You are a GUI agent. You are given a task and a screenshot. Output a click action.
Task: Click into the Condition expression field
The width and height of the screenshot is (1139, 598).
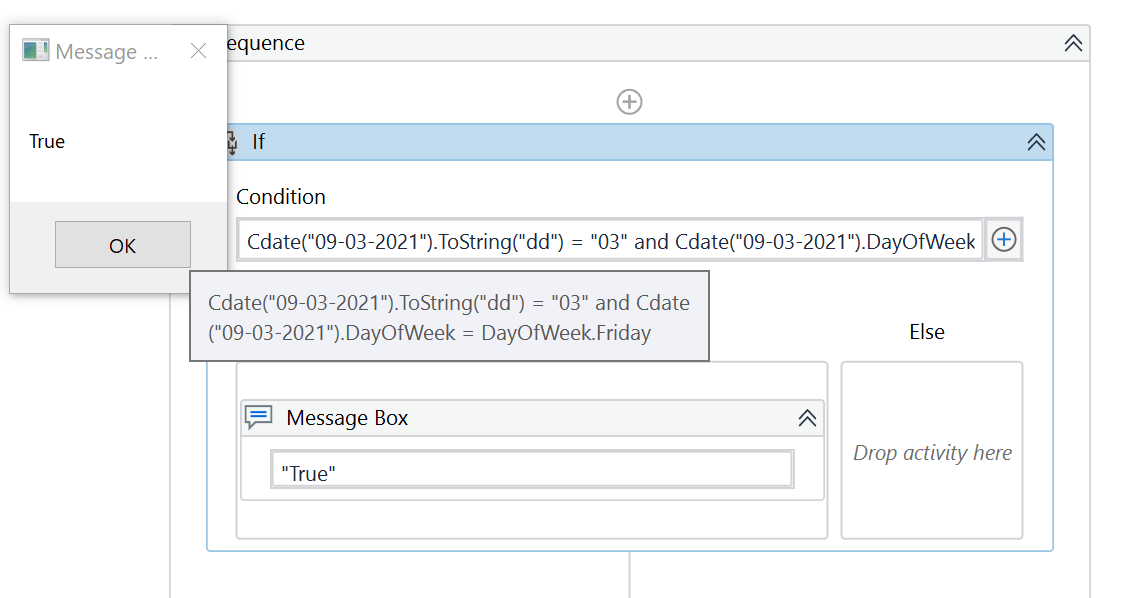(x=610, y=241)
